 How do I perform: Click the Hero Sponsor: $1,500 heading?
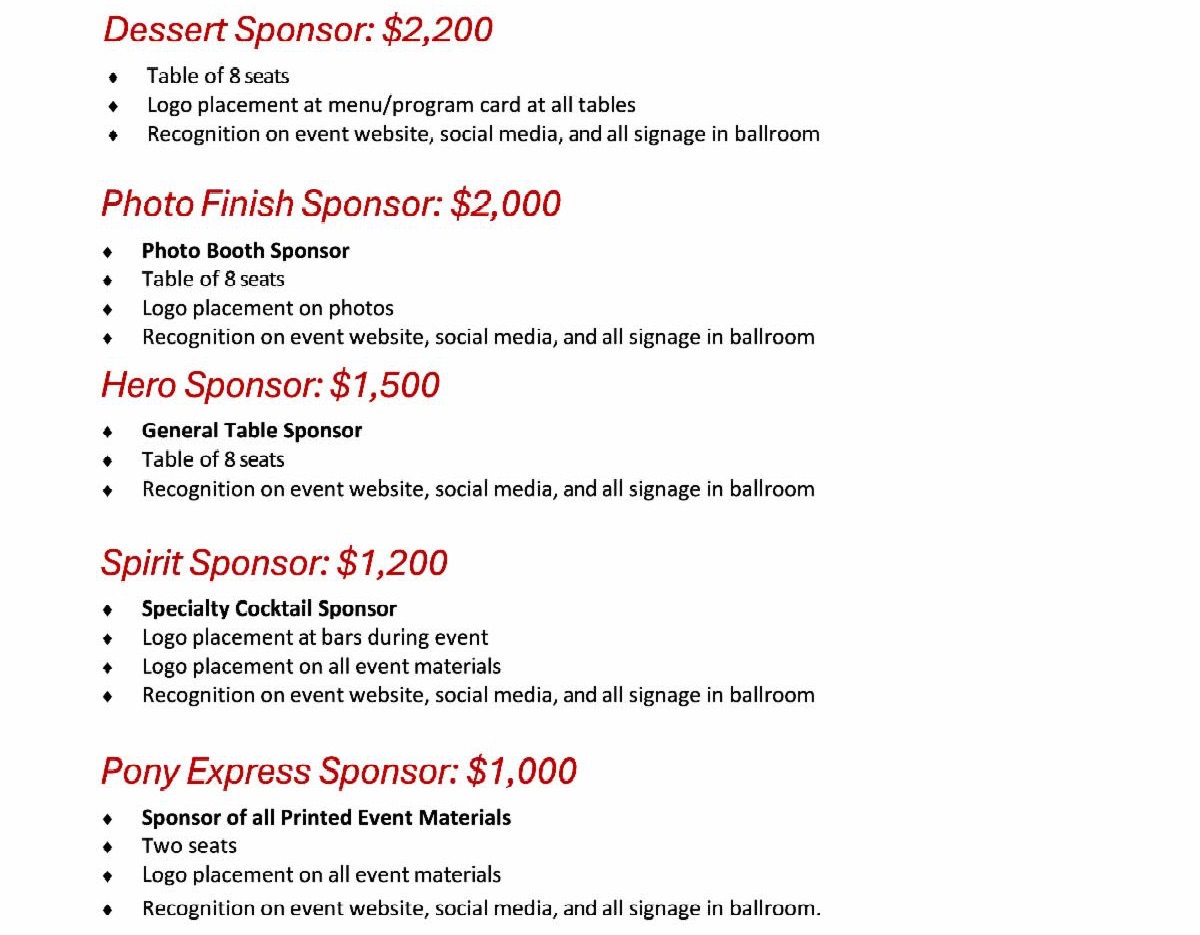[x=270, y=385]
